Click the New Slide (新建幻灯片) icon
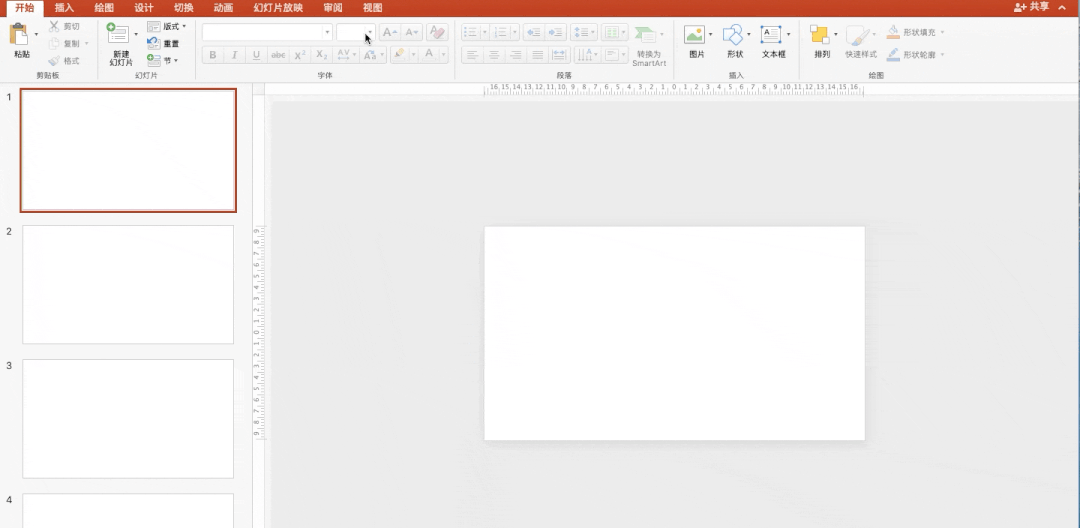 pos(118,35)
